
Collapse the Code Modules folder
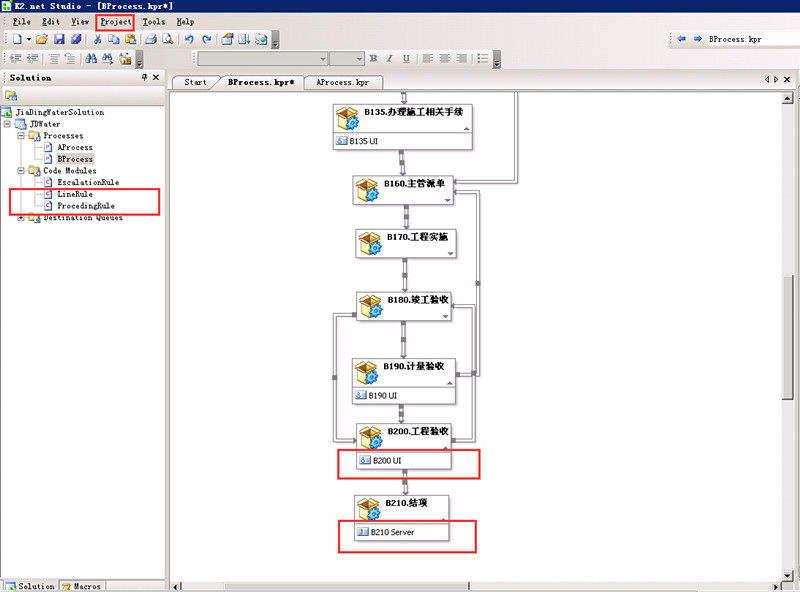(x=21, y=170)
